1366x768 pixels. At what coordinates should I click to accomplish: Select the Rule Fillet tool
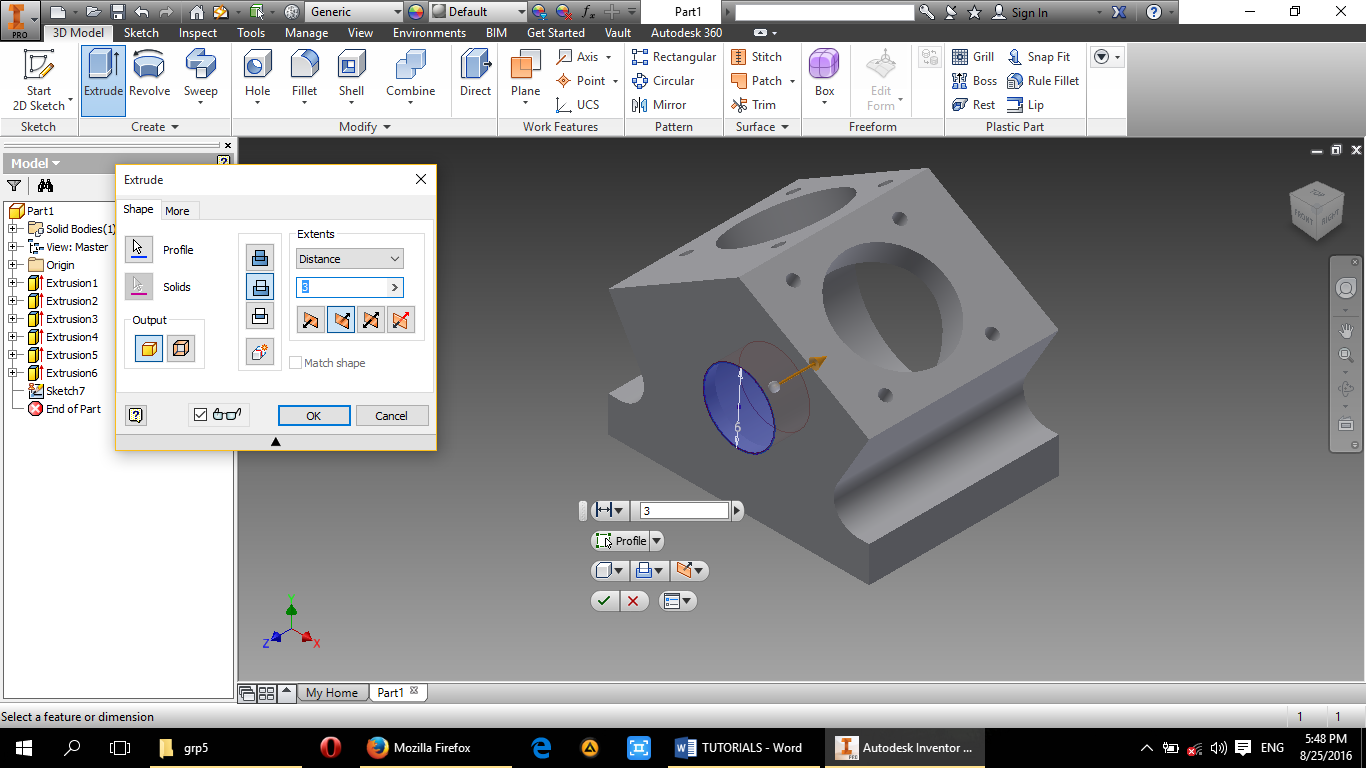tap(1043, 81)
